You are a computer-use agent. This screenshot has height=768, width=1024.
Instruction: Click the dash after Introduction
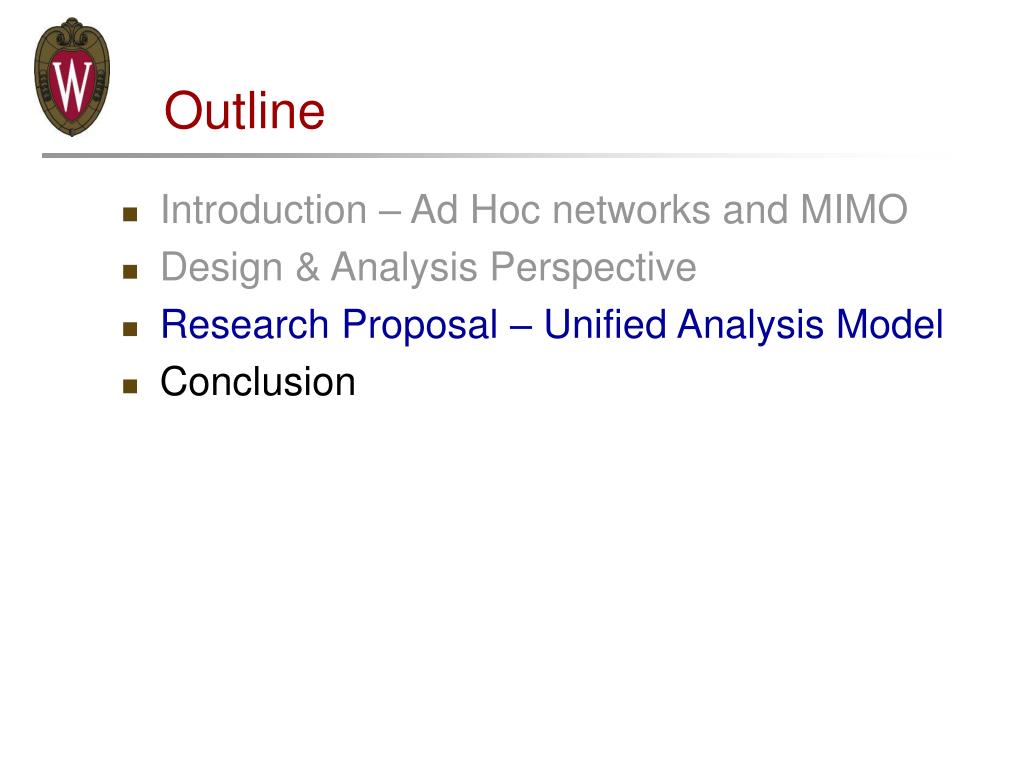[x=389, y=212]
